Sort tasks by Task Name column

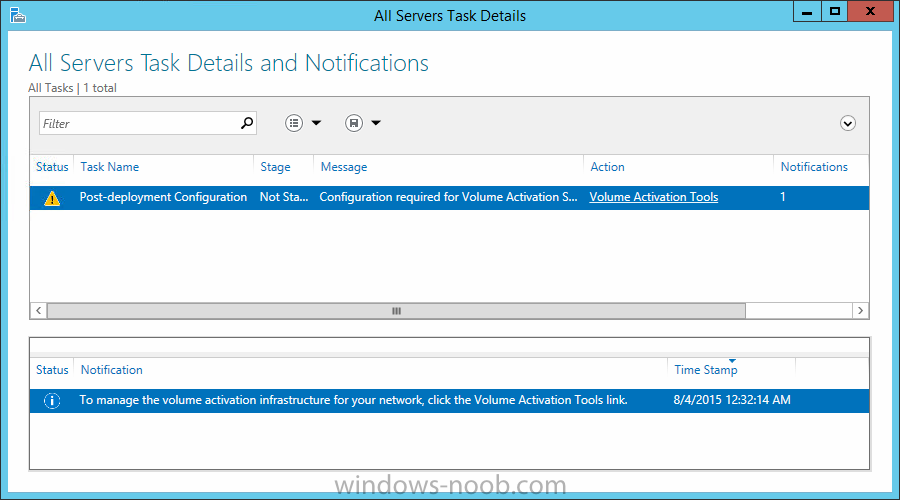point(110,167)
